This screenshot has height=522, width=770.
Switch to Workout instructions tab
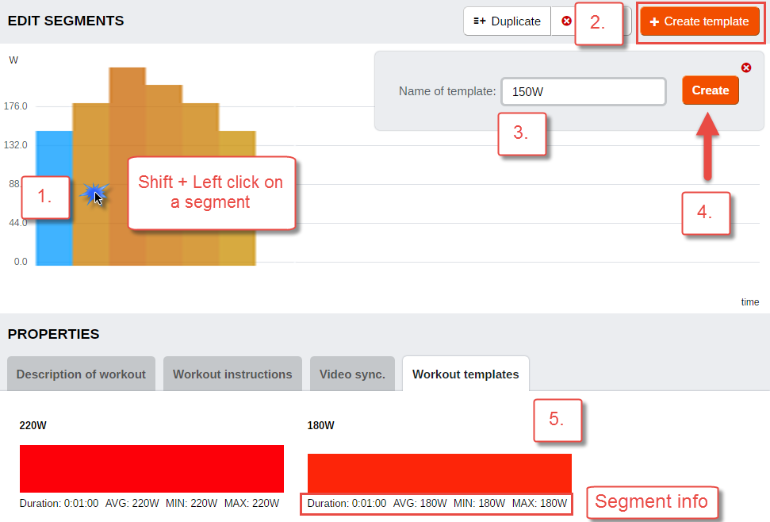(x=232, y=374)
